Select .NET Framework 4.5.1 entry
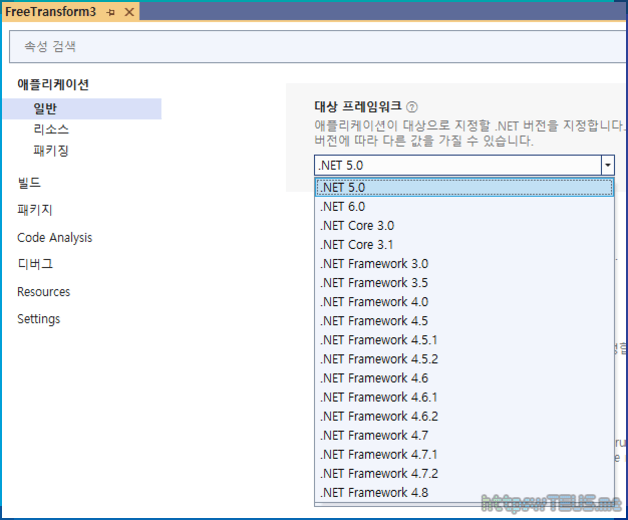The image size is (628, 520). pos(464,340)
